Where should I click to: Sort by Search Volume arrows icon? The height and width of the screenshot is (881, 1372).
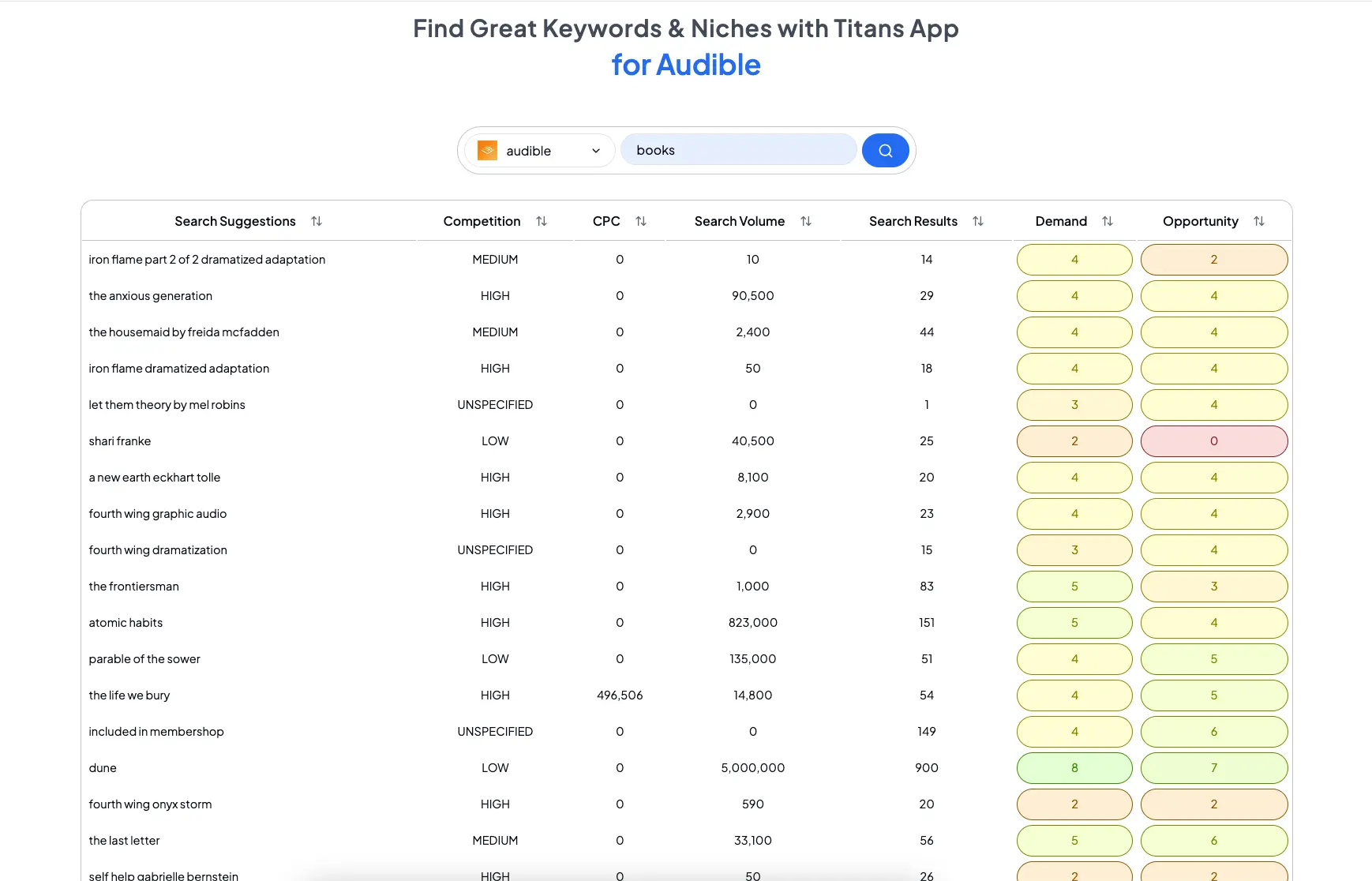click(x=806, y=222)
